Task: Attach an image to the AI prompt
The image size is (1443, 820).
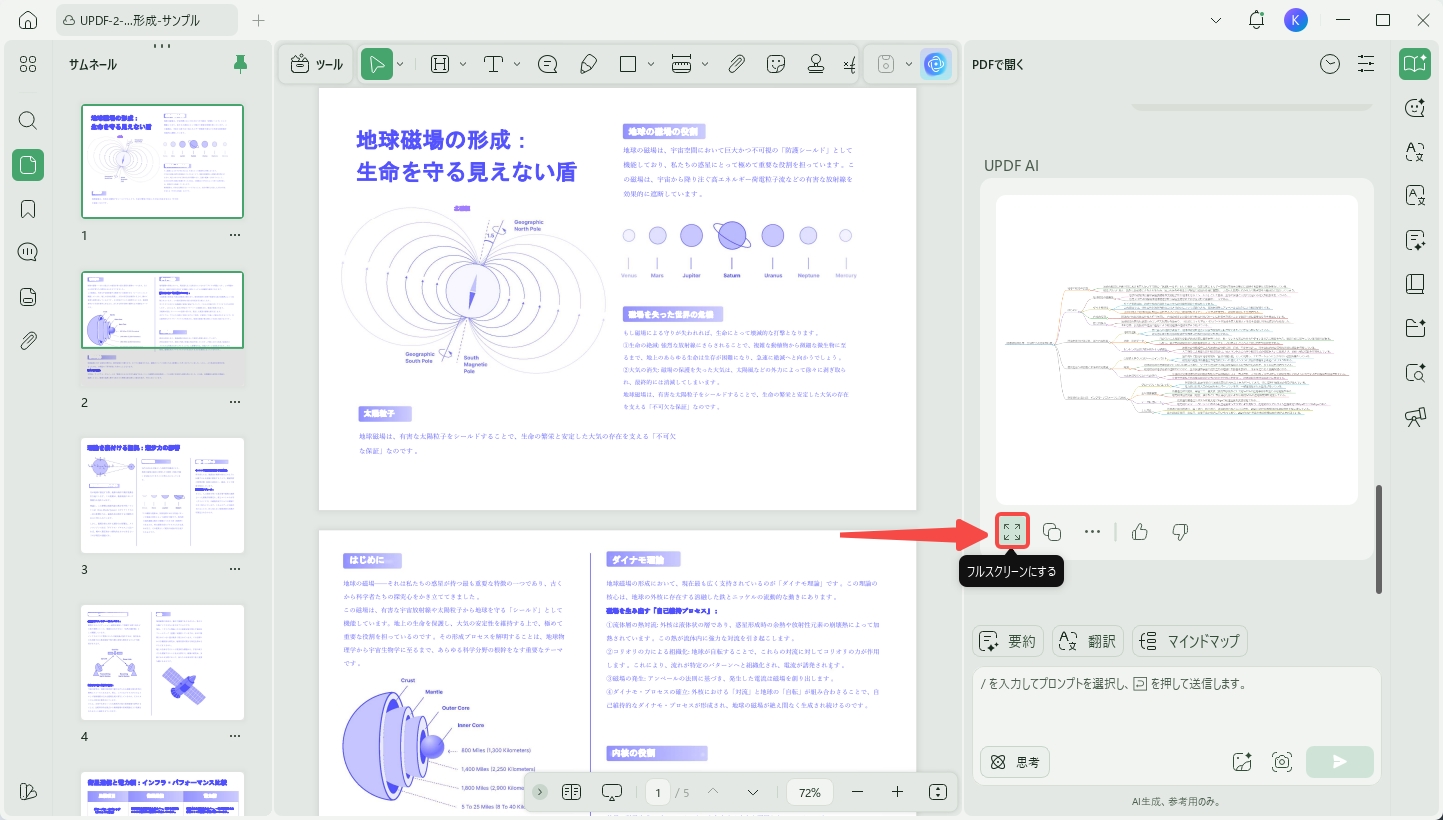Action: tap(1243, 762)
